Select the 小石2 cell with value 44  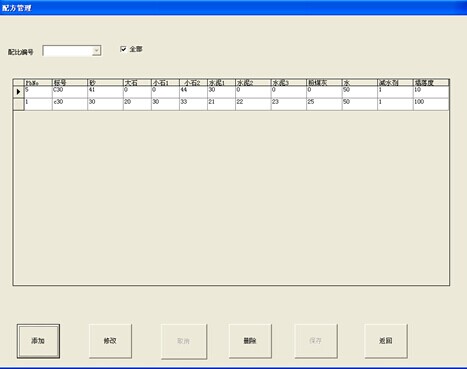[x=193, y=92]
